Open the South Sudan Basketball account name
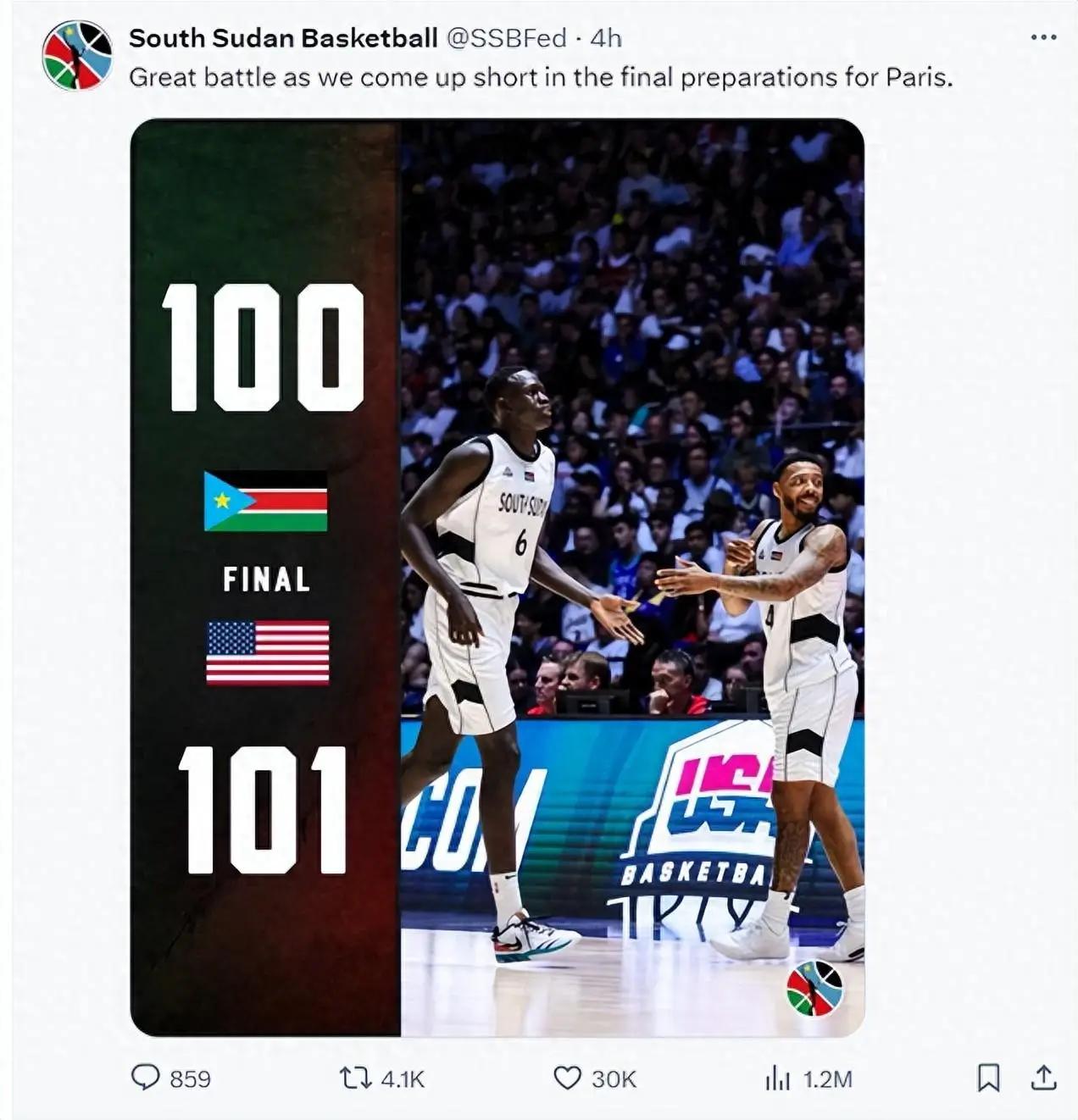The image size is (1078, 1120). (283, 38)
